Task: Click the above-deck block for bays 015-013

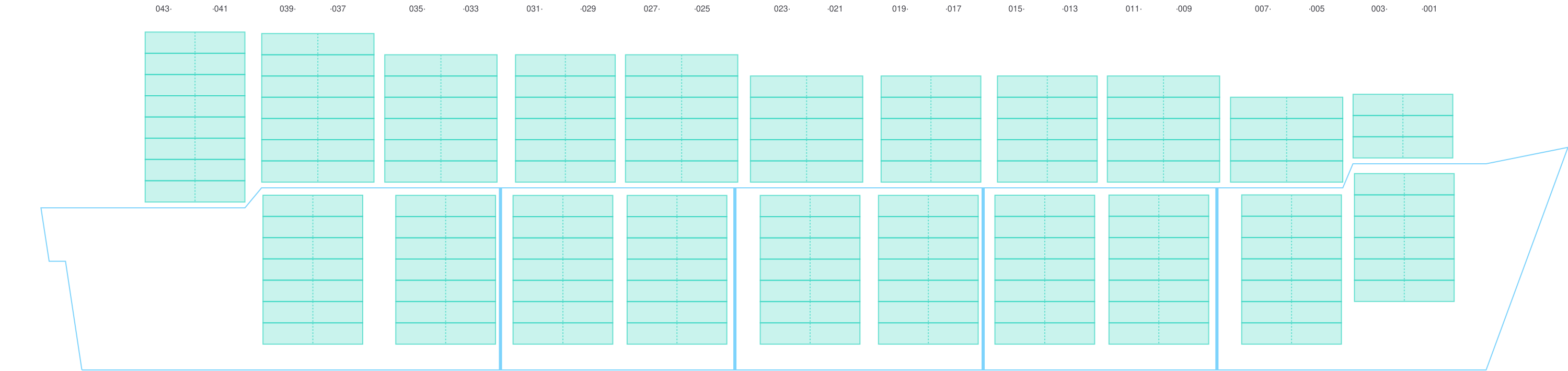Action: tap(1047, 129)
